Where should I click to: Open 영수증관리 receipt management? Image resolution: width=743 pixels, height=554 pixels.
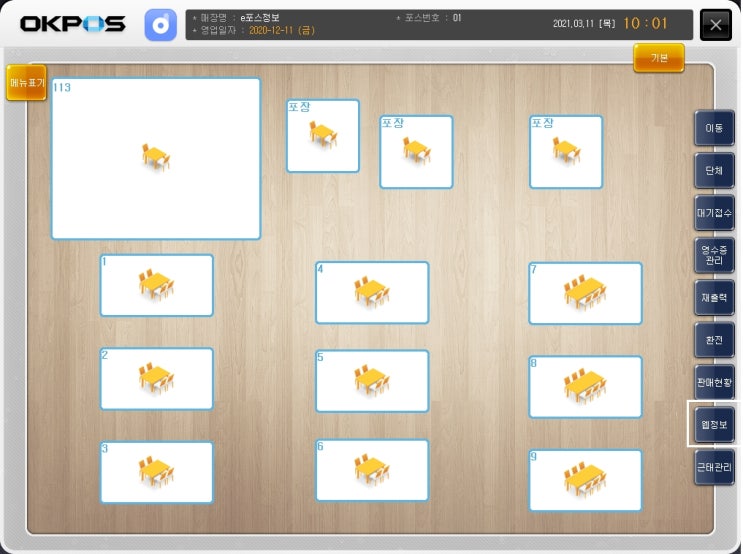715,255
